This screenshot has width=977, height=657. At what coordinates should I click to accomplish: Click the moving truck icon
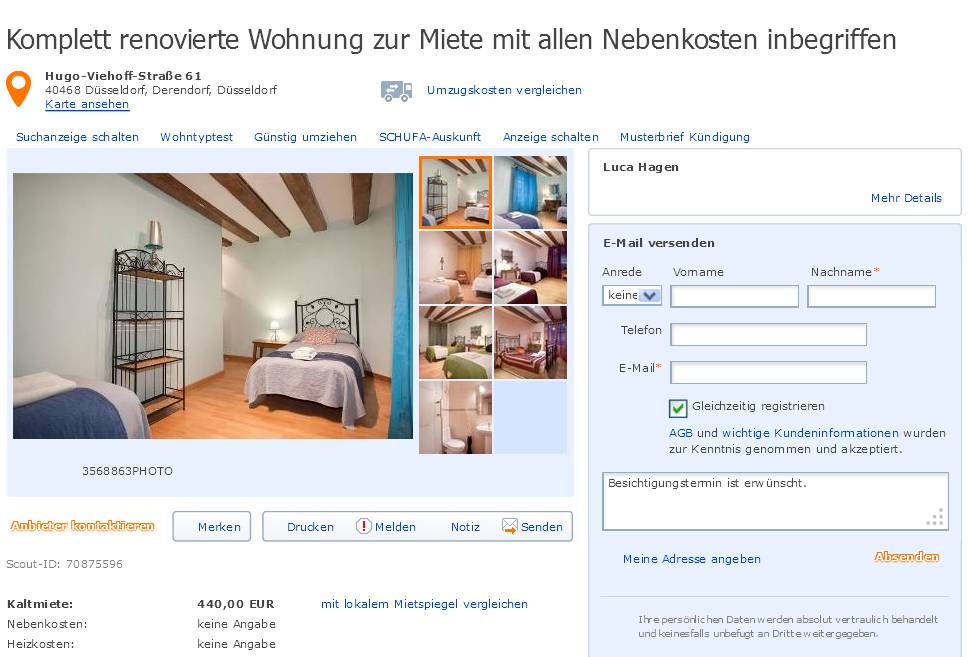click(x=396, y=91)
